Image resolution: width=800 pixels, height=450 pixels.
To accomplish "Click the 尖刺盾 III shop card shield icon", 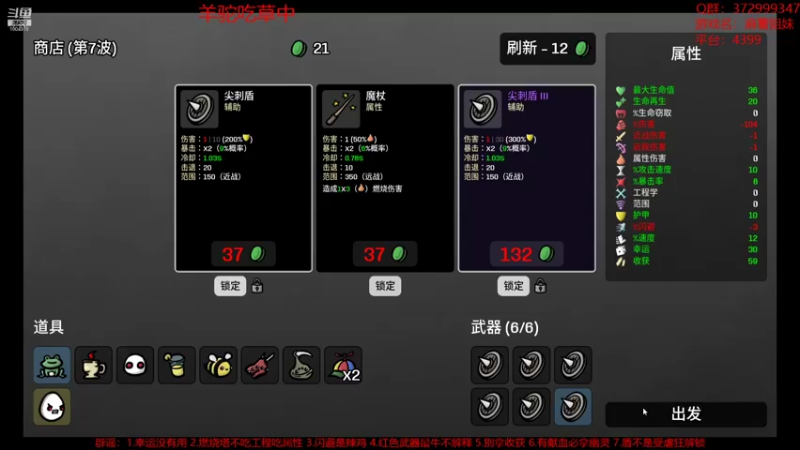I will point(483,109).
